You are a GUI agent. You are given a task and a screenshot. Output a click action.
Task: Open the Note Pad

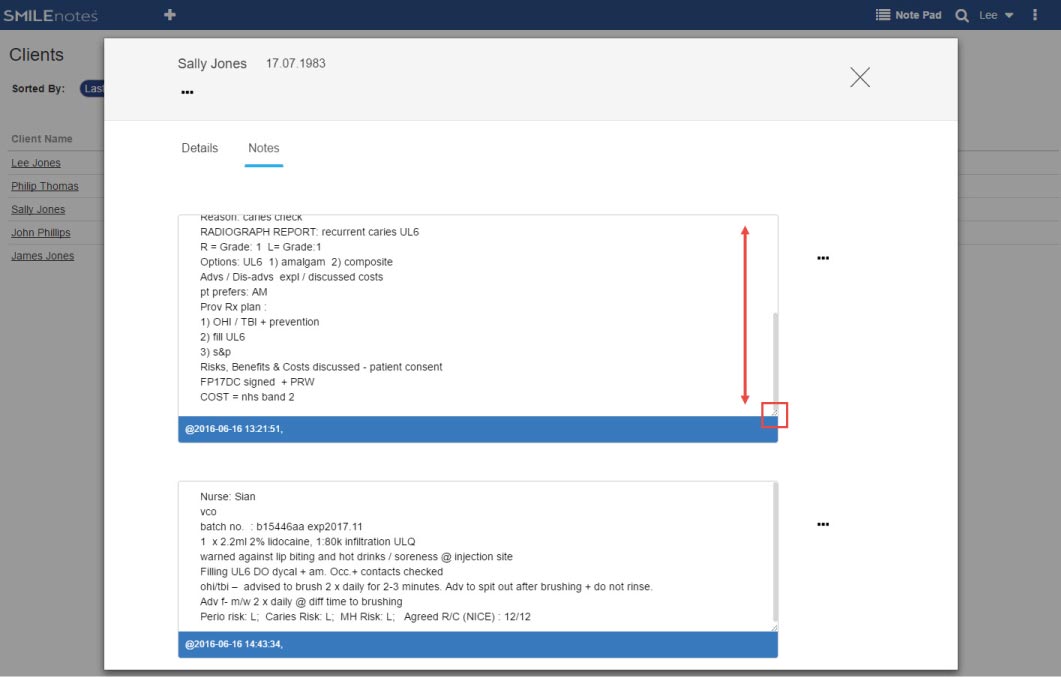tap(908, 15)
